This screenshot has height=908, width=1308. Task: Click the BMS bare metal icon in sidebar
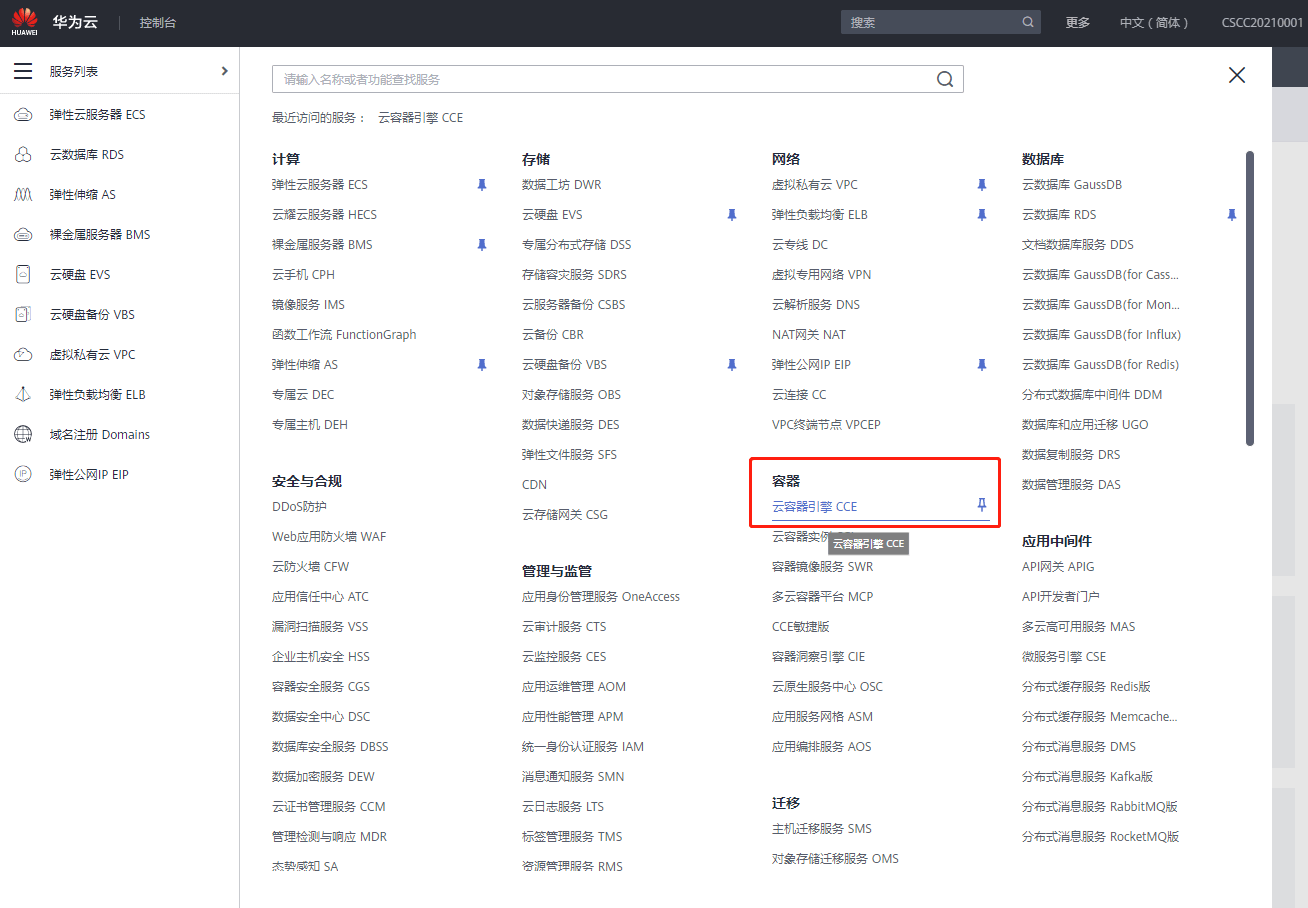click(x=23, y=235)
